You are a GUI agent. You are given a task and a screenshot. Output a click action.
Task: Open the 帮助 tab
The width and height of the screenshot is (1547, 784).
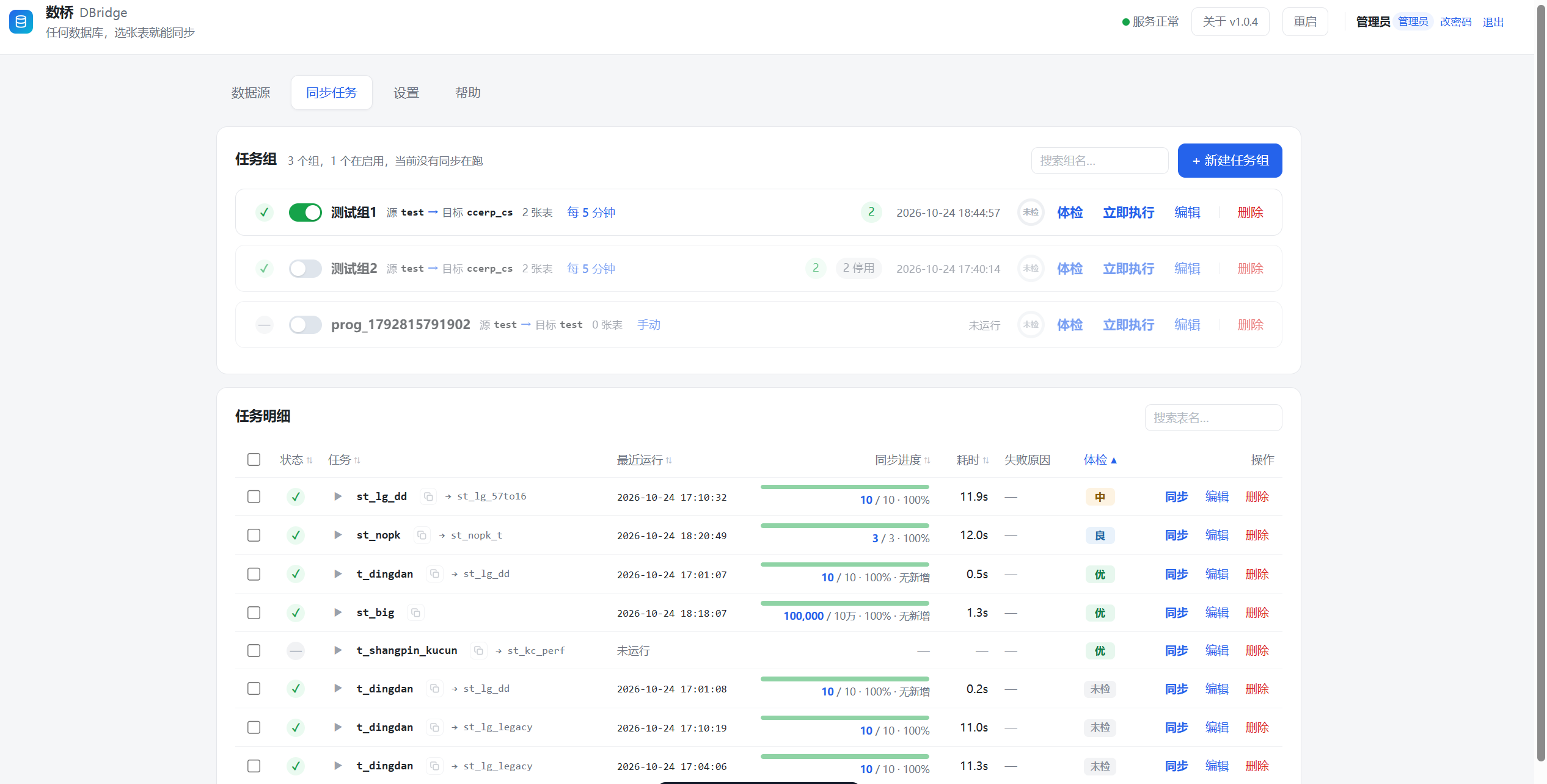468,93
